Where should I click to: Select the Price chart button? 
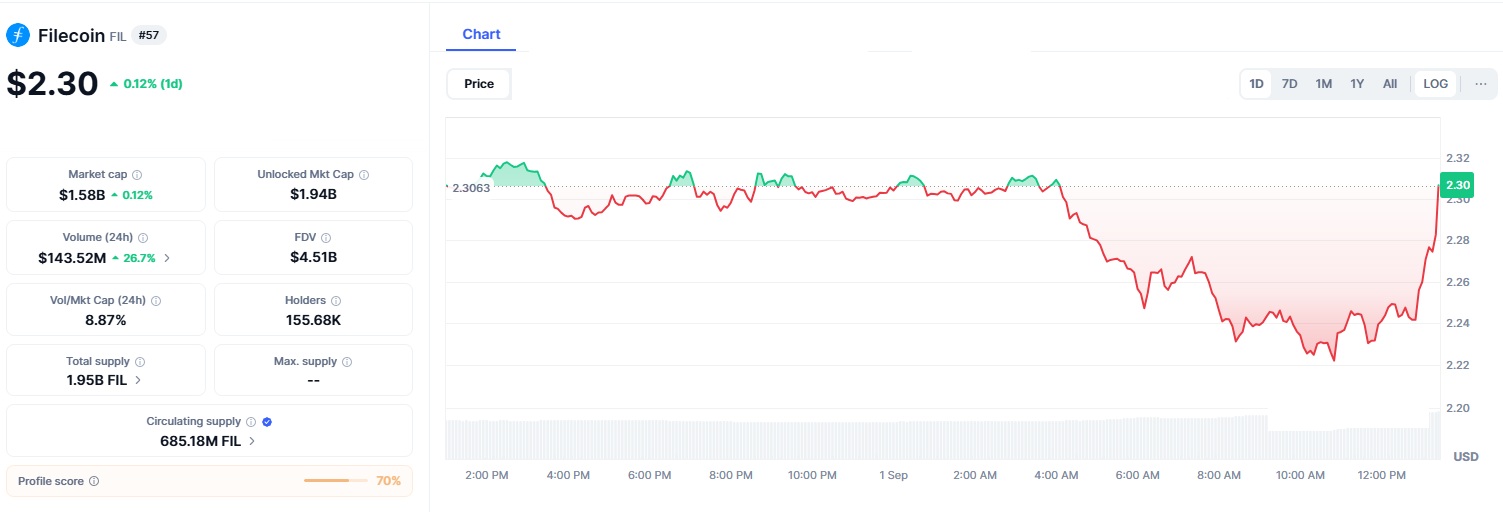click(479, 84)
